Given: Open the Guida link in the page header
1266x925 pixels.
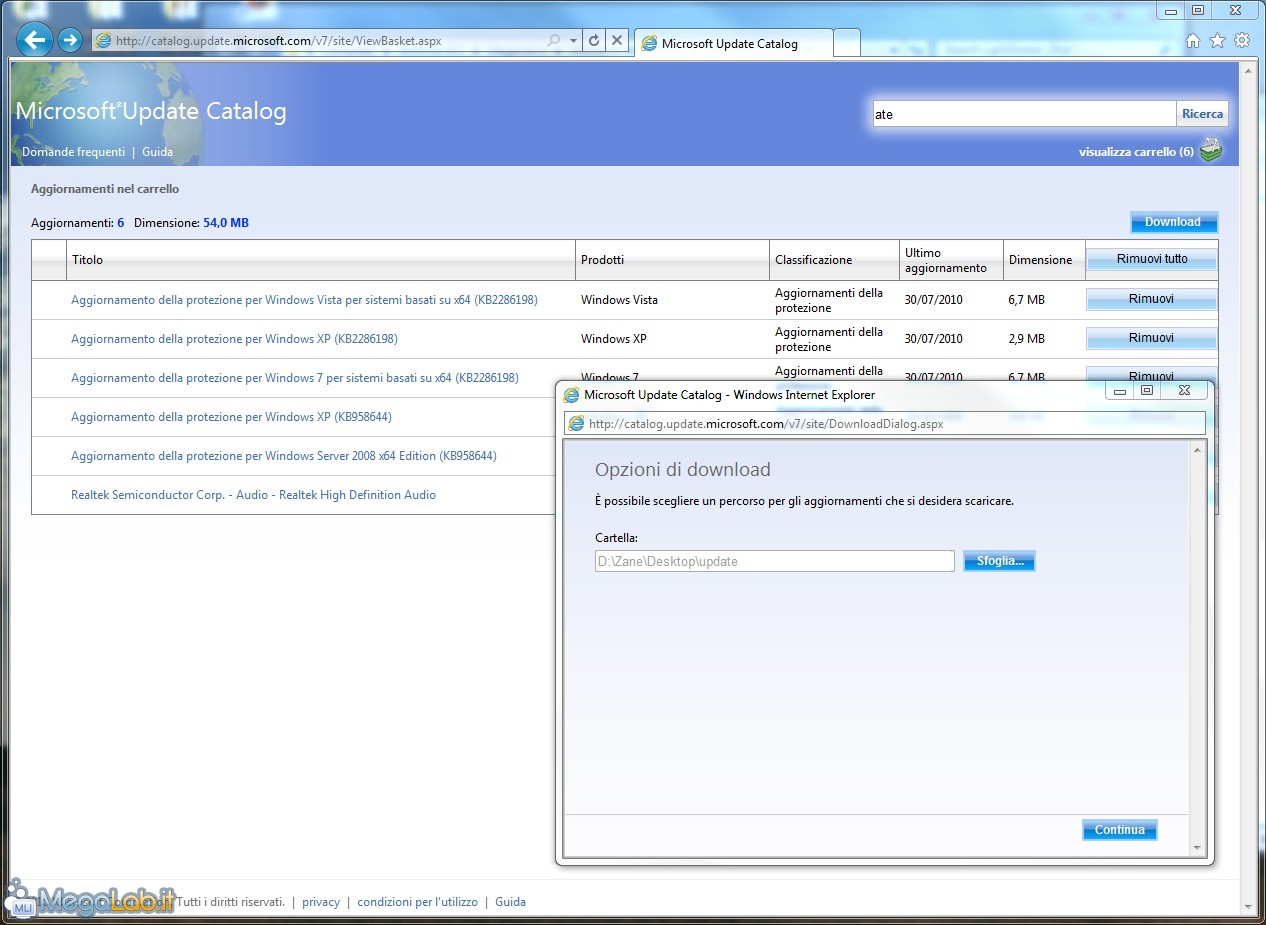Looking at the screenshot, I should [x=158, y=152].
